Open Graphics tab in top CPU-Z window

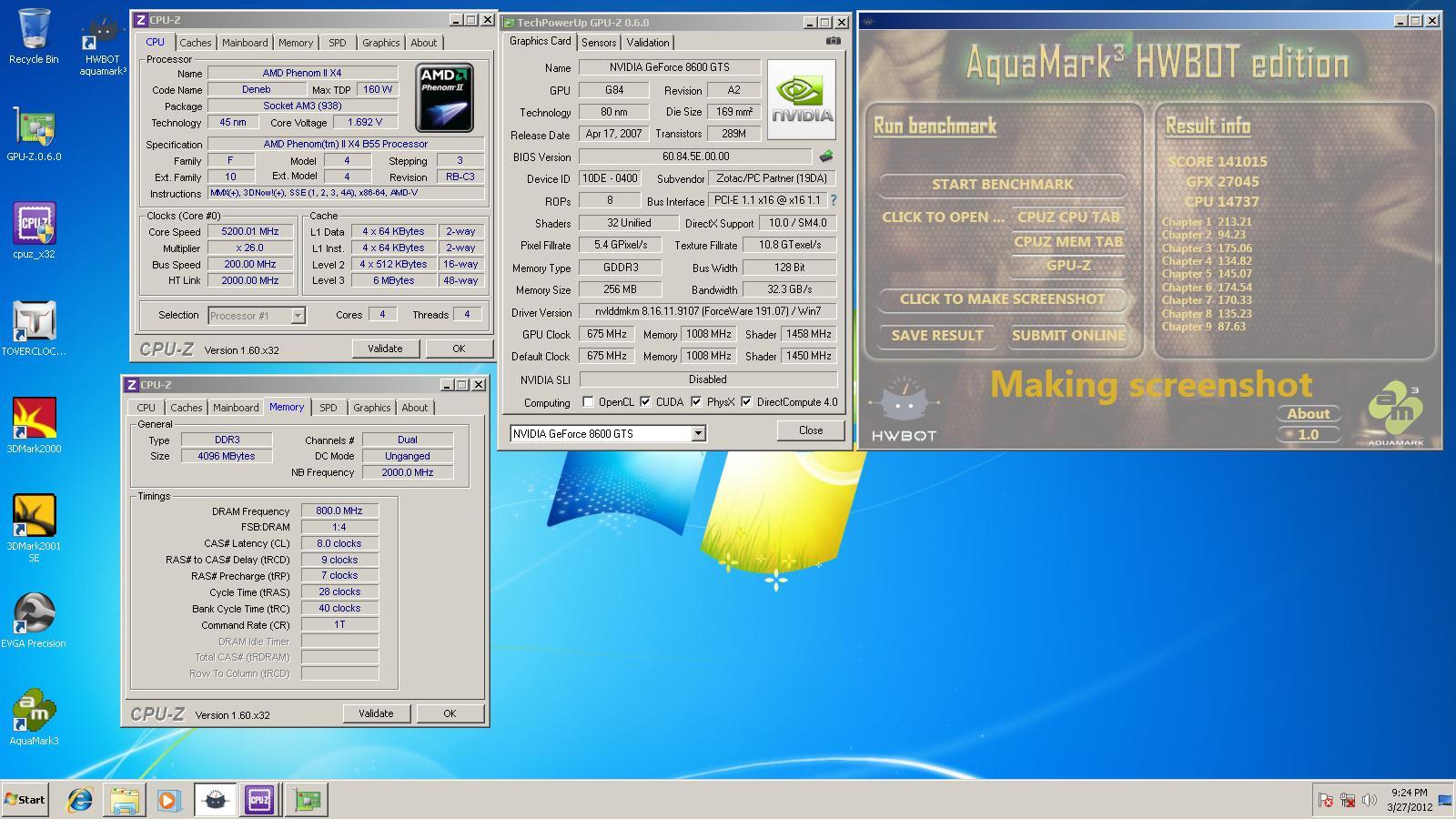click(x=380, y=43)
